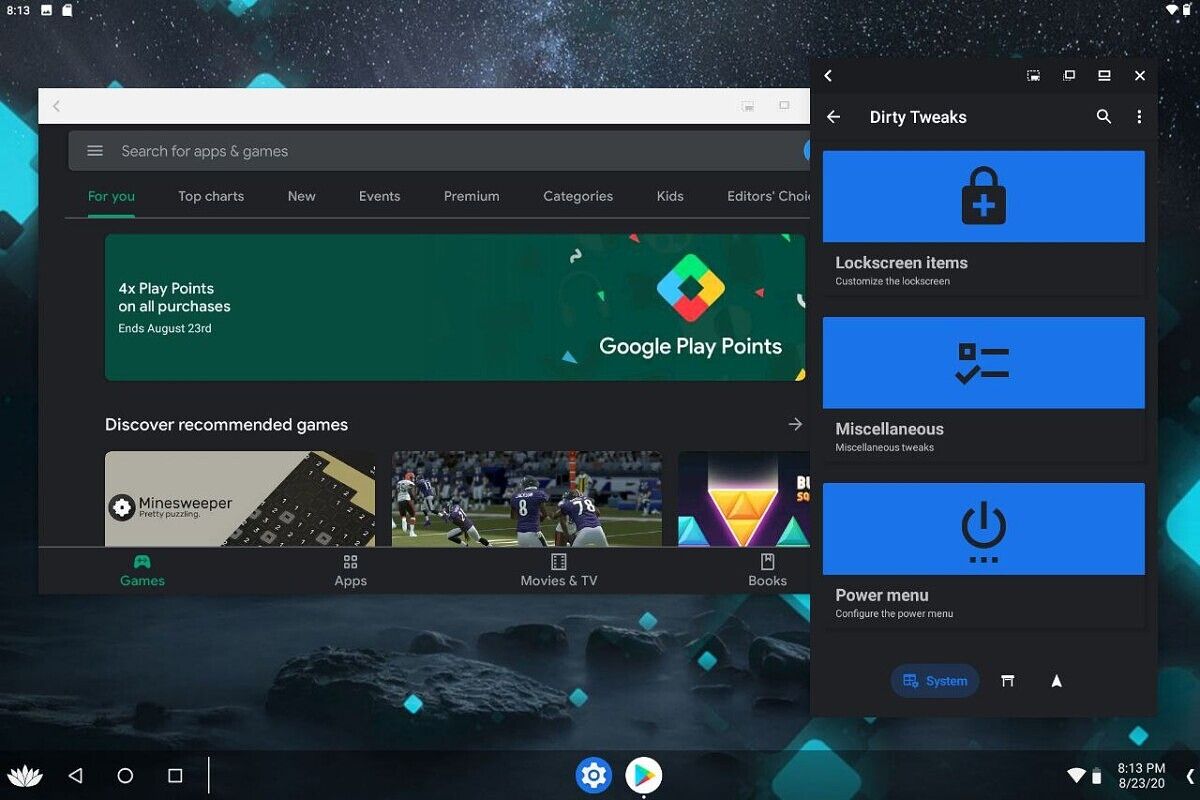Open recent apps with the square button
The height and width of the screenshot is (800, 1200).
pyautogui.click(x=175, y=776)
